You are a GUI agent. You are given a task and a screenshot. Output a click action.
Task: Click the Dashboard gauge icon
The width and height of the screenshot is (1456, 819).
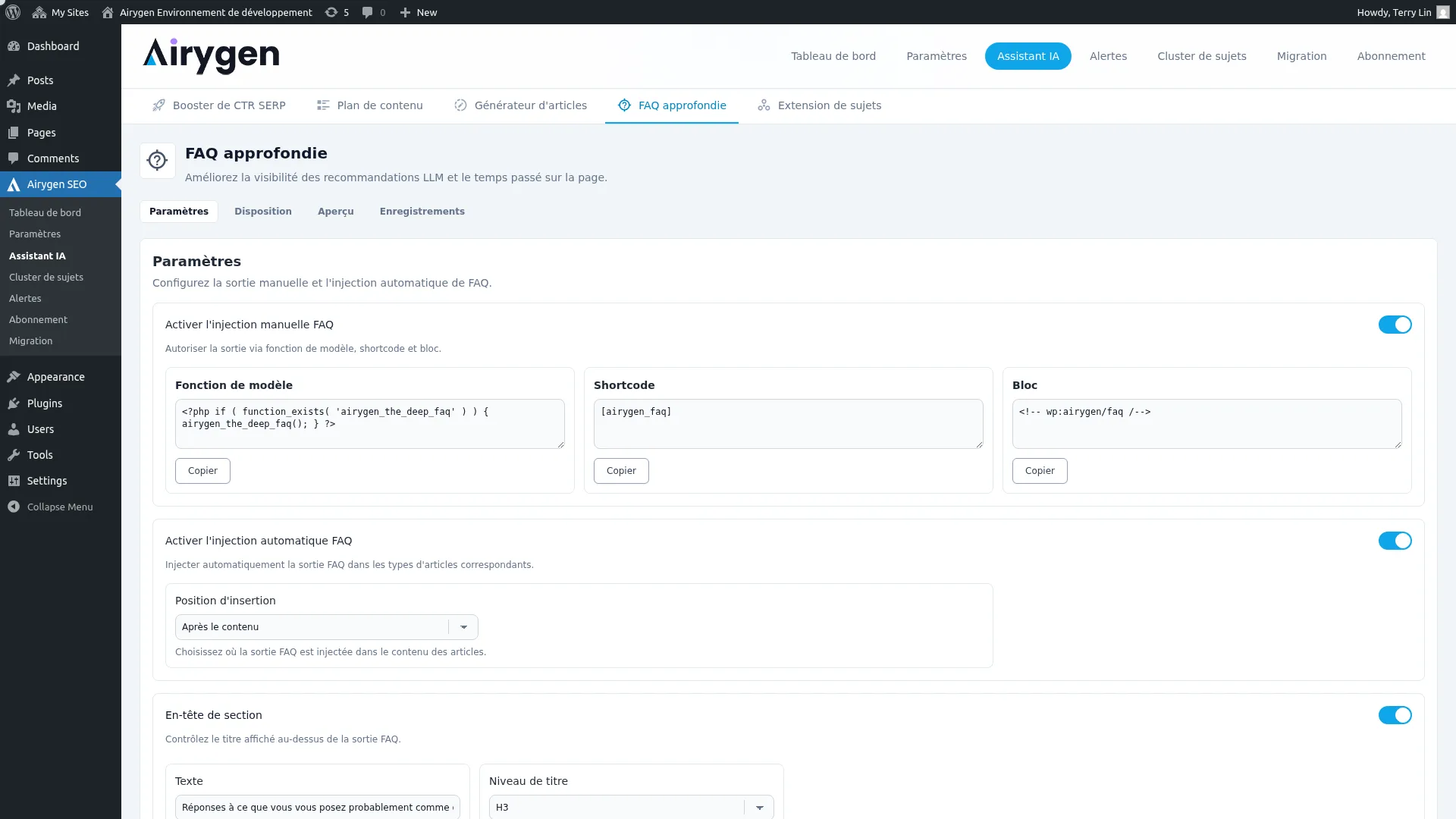[14, 46]
